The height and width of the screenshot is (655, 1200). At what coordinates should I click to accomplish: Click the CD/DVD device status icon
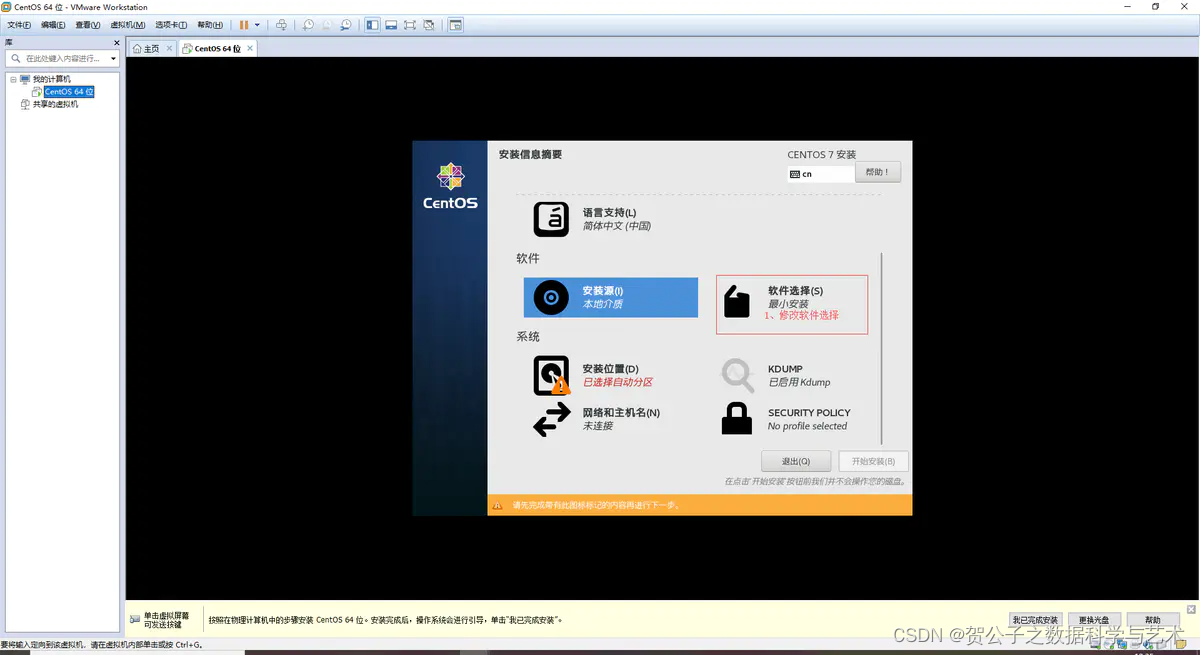pyautogui.click(x=1109, y=645)
